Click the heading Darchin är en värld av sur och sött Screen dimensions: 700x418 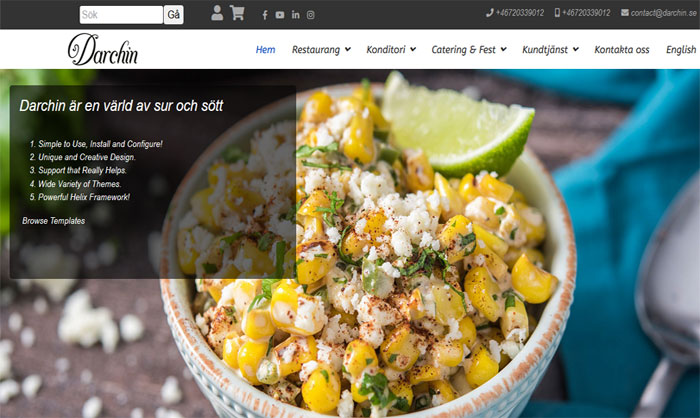(121, 105)
